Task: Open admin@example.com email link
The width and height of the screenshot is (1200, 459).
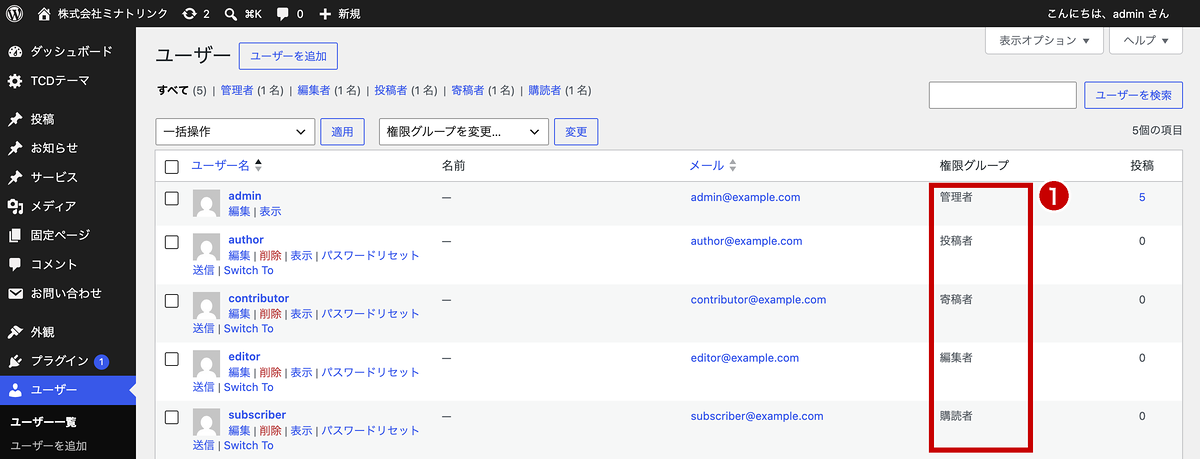Action: pyautogui.click(x=745, y=198)
